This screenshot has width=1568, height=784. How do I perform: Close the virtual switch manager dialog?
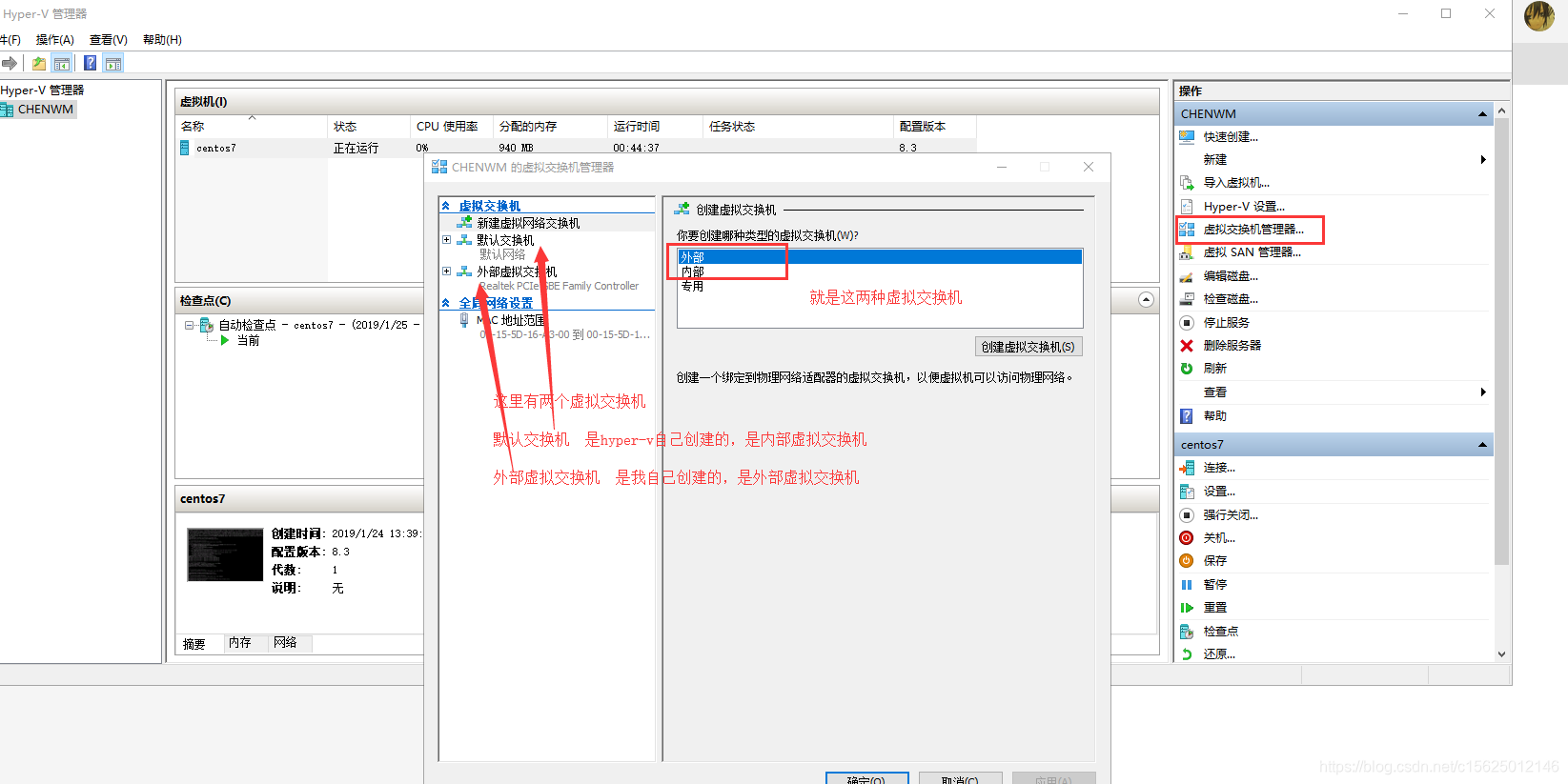(1088, 167)
